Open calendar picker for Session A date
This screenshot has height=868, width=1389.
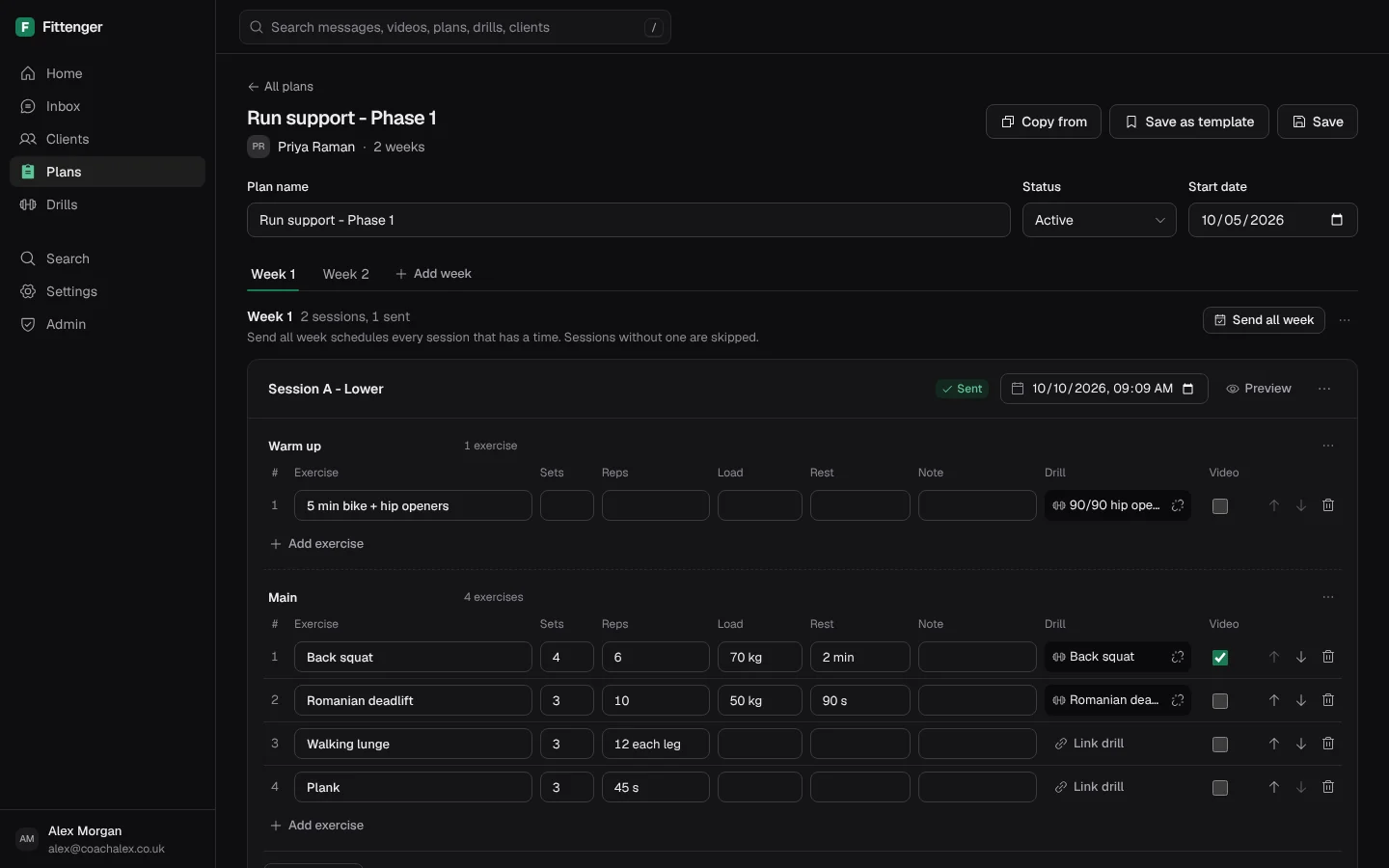pos(1188,389)
